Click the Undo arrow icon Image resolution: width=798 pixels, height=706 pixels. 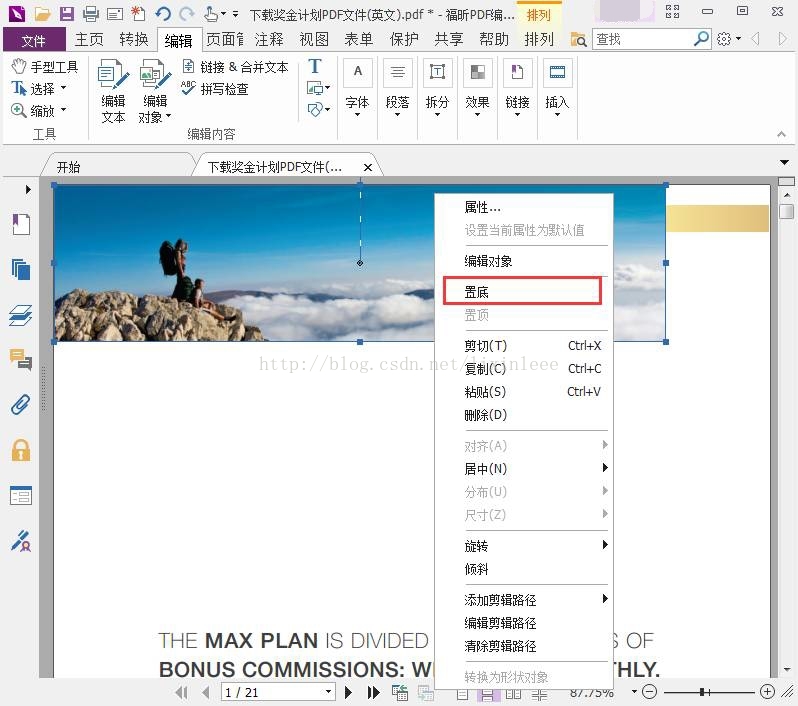click(x=163, y=13)
